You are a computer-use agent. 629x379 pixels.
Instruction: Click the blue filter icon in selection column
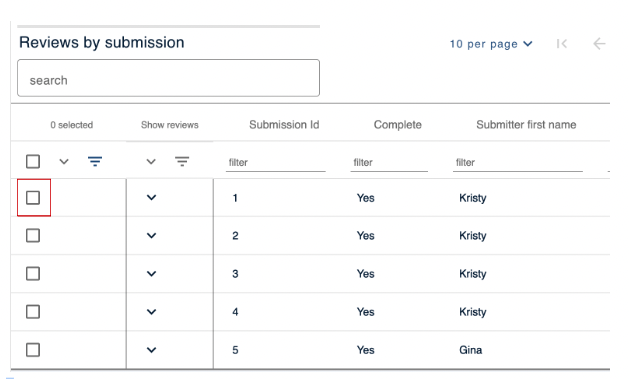click(95, 162)
